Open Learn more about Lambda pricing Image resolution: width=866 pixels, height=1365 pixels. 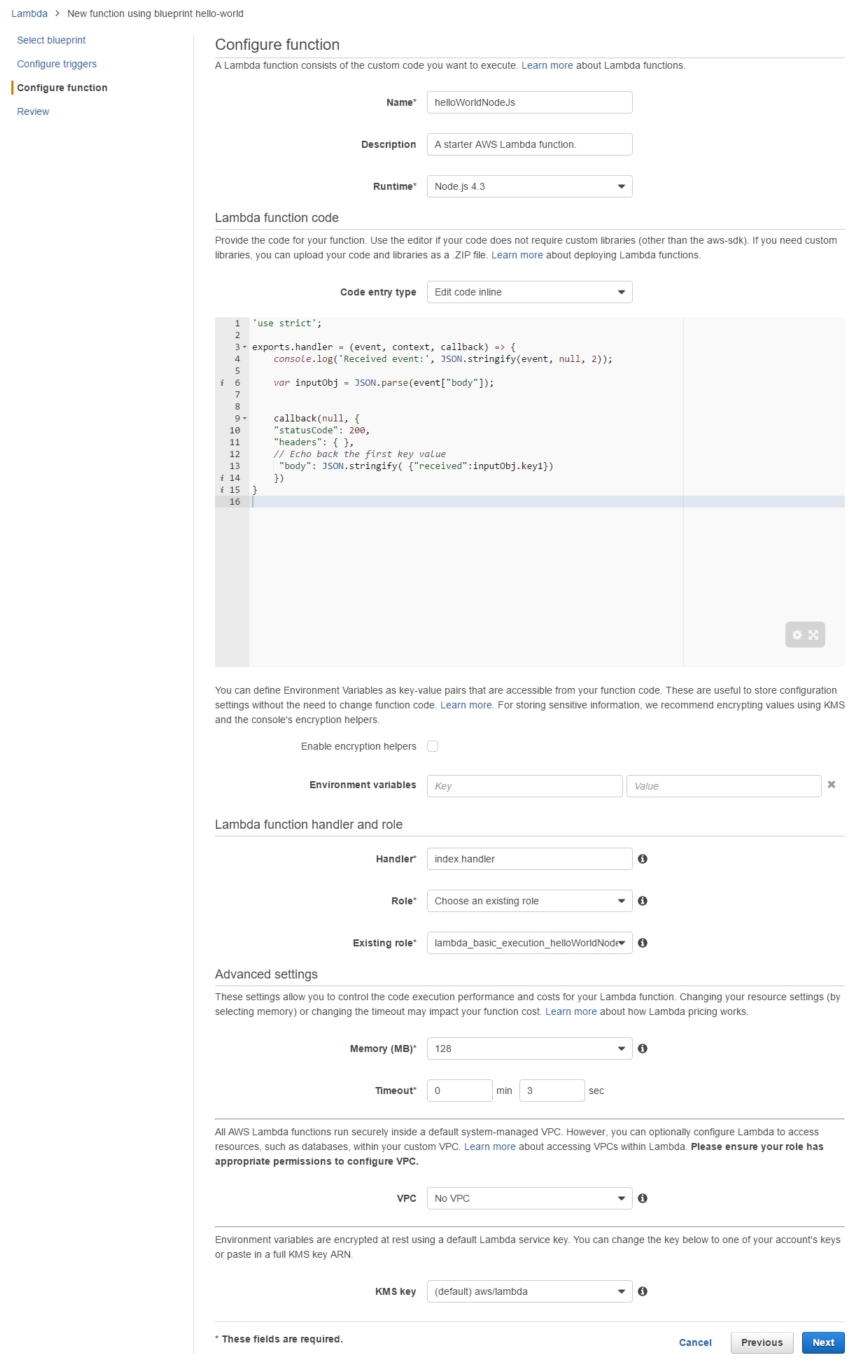(x=571, y=1012)
